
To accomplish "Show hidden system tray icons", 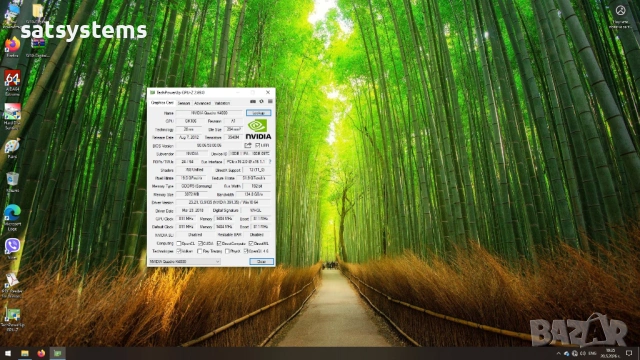I will point(558,353).
